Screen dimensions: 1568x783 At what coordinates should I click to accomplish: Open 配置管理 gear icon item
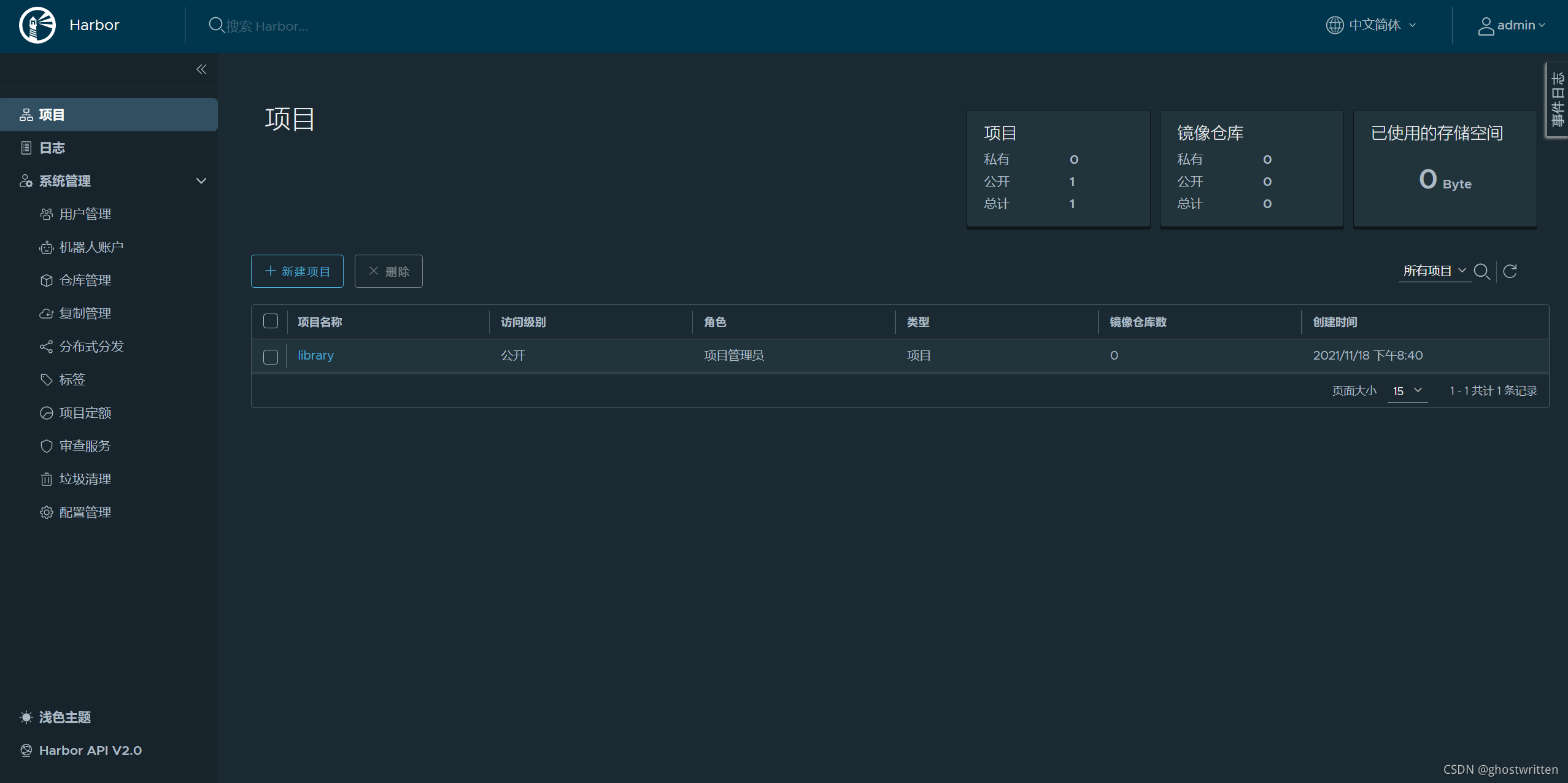pos(85,512)
